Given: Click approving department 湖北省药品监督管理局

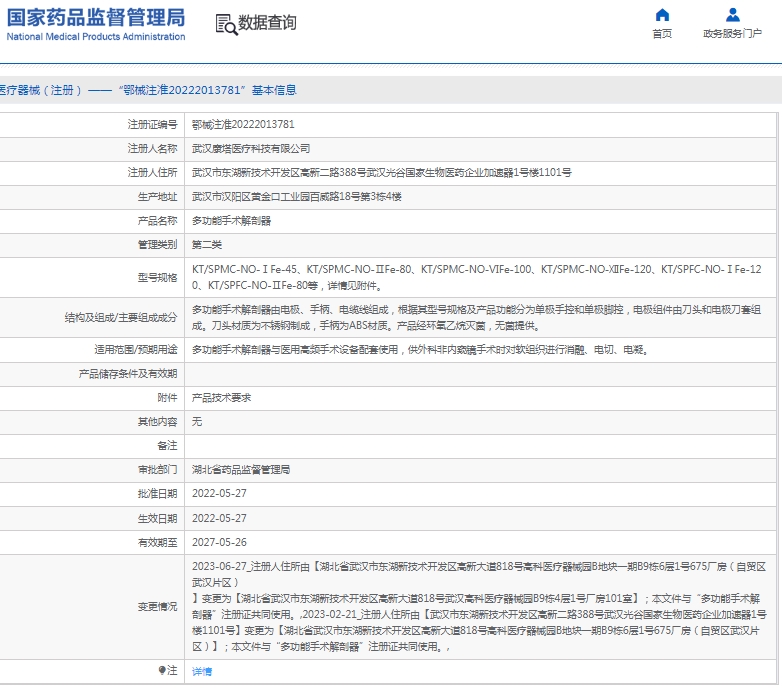Looking at the screenshot, I should pyautogui.click(x=241, y=470).
